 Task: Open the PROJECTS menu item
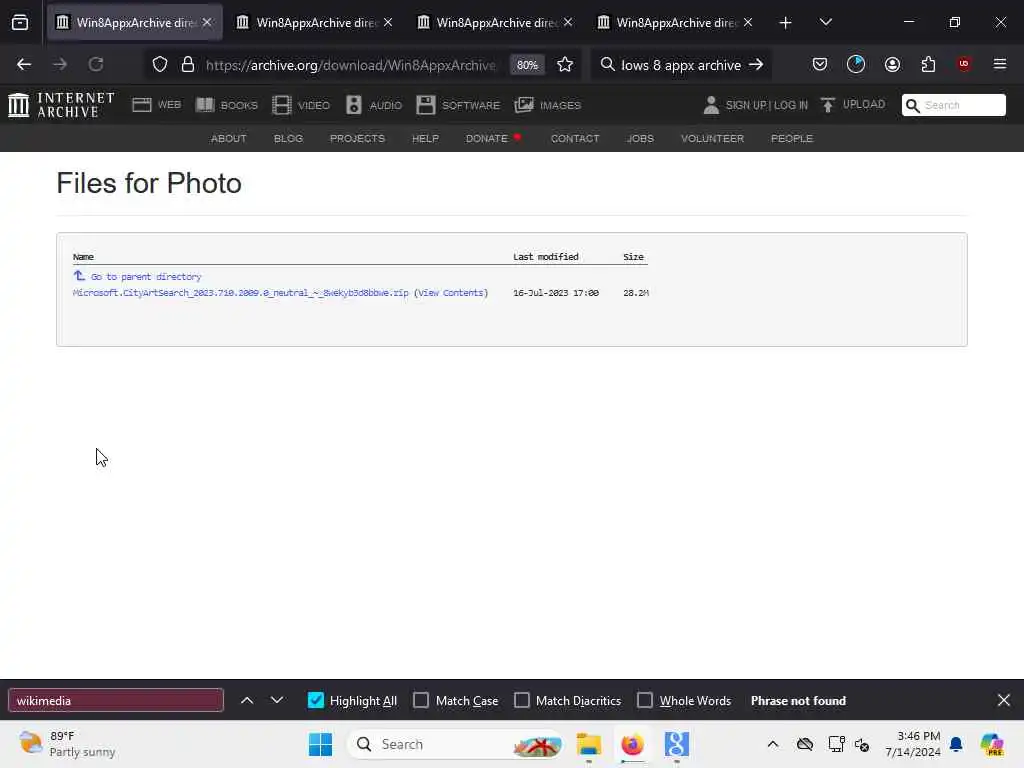click(x=357, y=138)
